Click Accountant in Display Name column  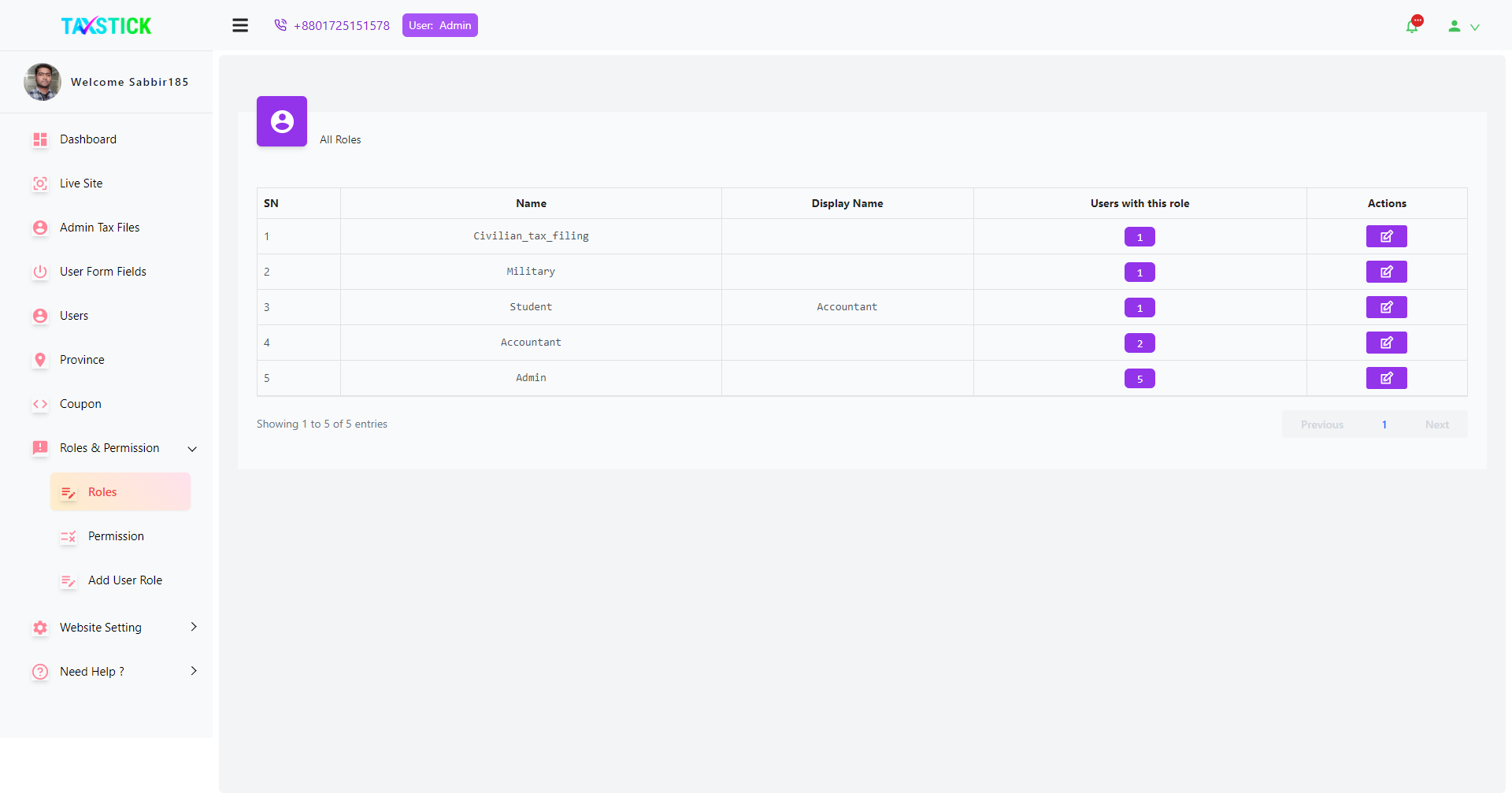(x=847, y=307)
